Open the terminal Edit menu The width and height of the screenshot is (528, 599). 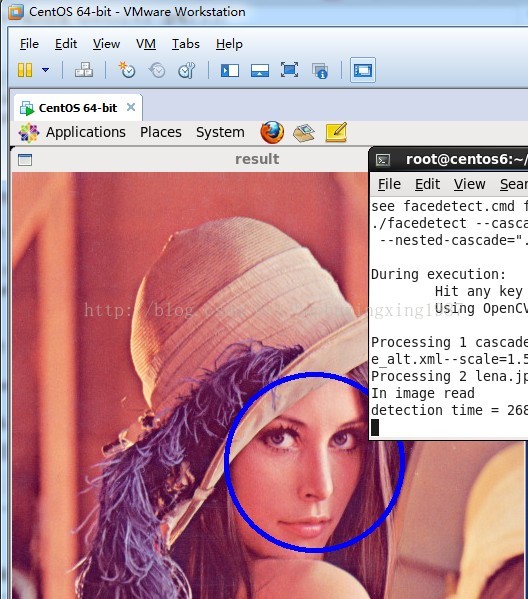[x=428, y=185]
